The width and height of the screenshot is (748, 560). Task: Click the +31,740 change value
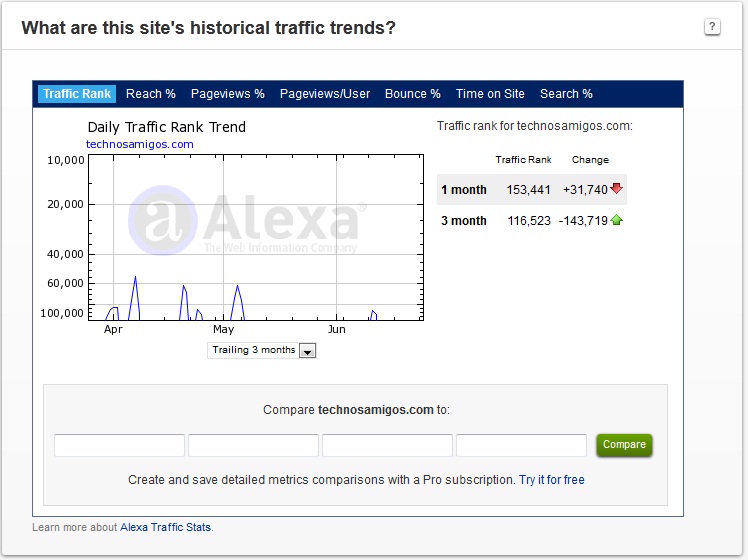pyautogui.click(x=585, y=190)
